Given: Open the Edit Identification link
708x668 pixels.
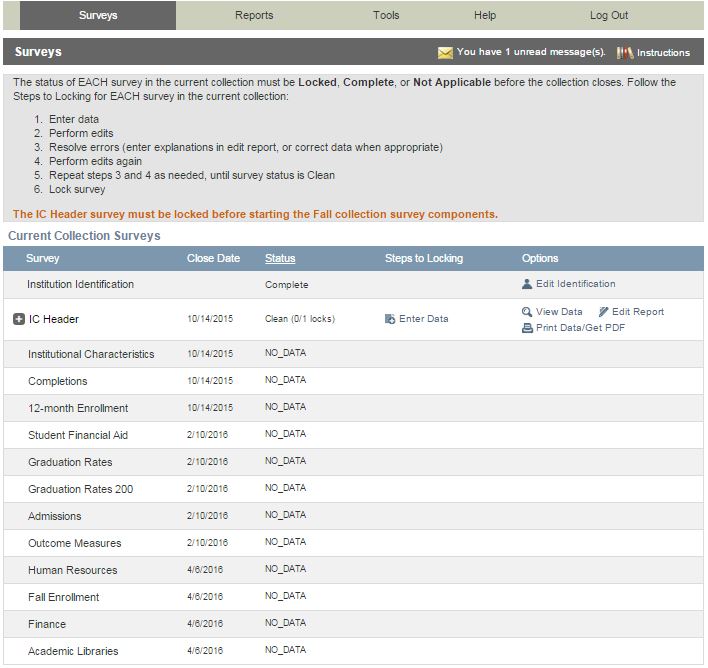Looking at the screenshot, I should tap(575, 284).
